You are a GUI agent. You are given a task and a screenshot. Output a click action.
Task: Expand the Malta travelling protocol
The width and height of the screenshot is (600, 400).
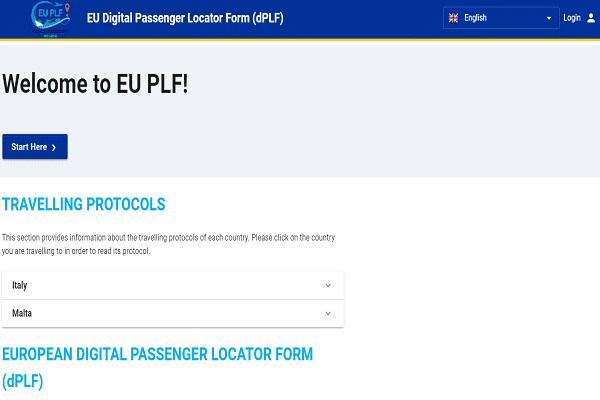pyautogui.click(x=173, y=313)
